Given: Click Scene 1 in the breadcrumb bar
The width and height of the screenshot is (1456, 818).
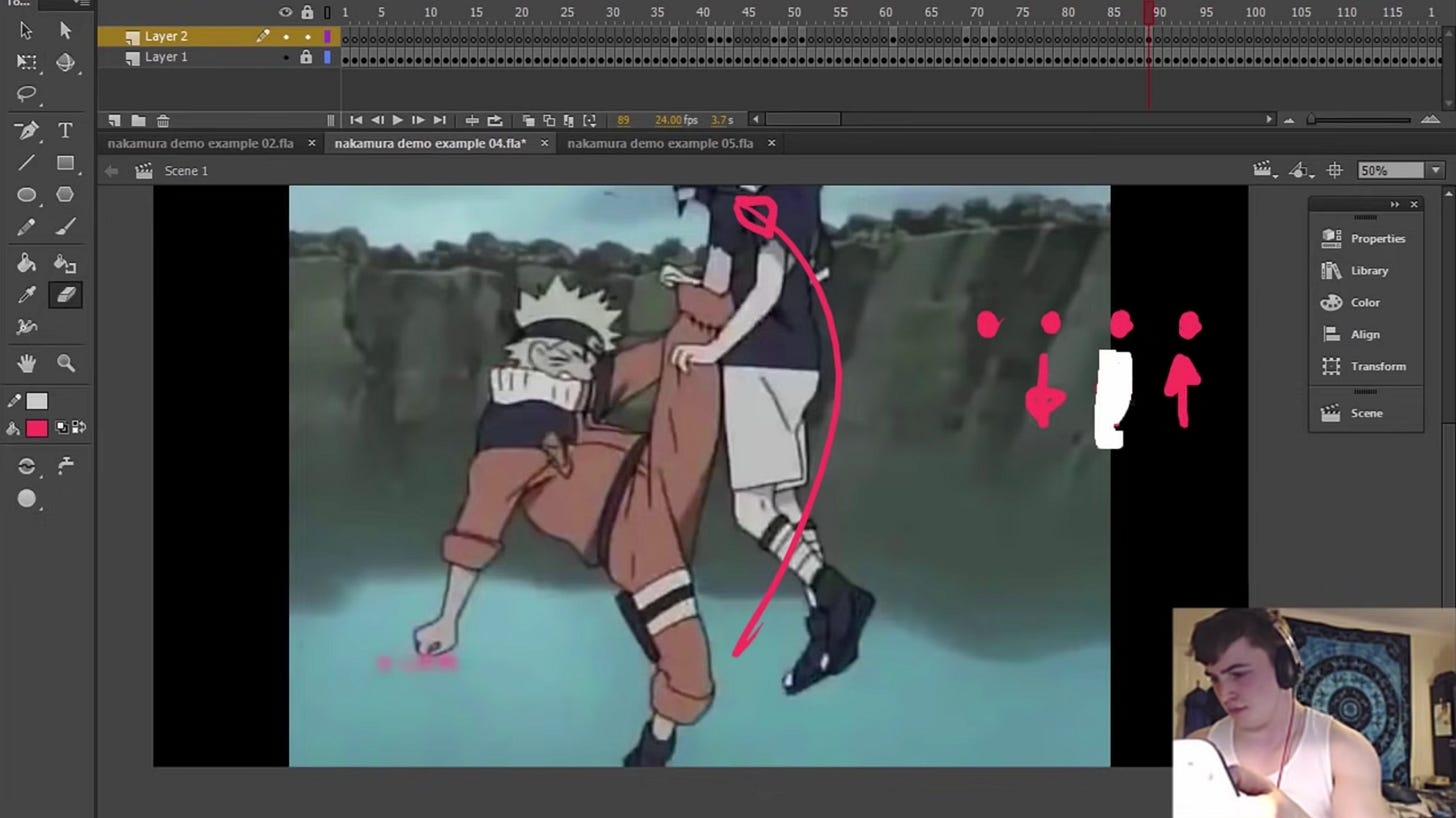Looking at the screenshot, I should 186,171.
